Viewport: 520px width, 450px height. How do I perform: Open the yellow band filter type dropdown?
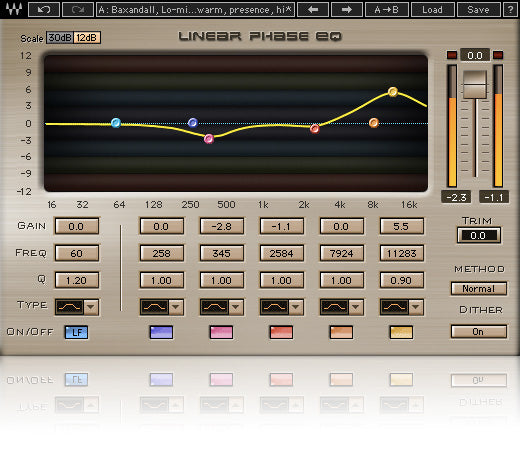tap(416, 307)
